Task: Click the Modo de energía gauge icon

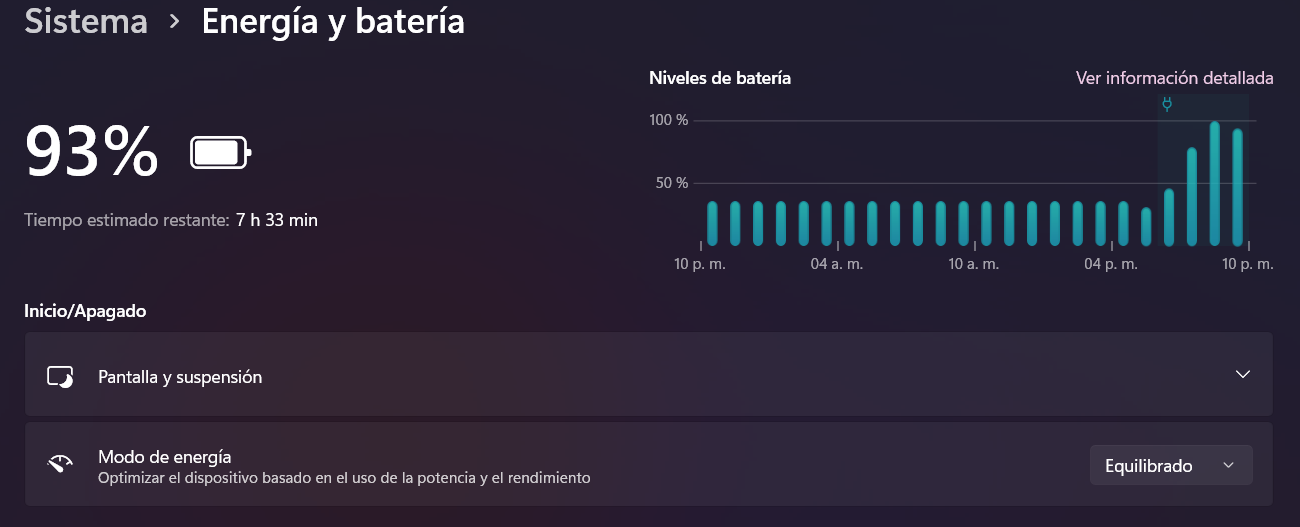Action: tap(60, 465)
